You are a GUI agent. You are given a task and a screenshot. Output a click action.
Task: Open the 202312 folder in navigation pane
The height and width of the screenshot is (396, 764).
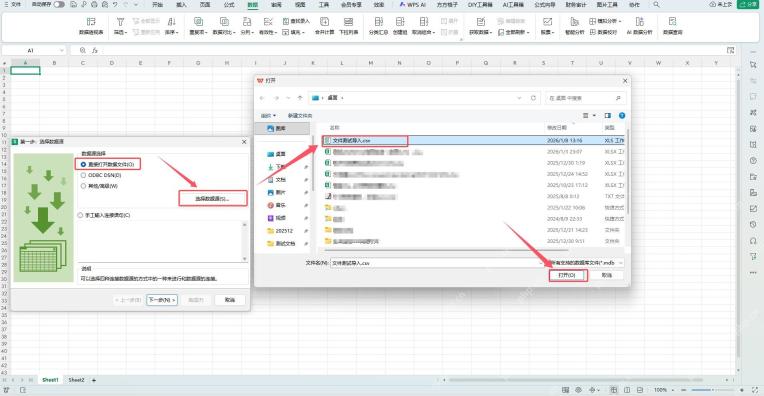pos(285,231)
